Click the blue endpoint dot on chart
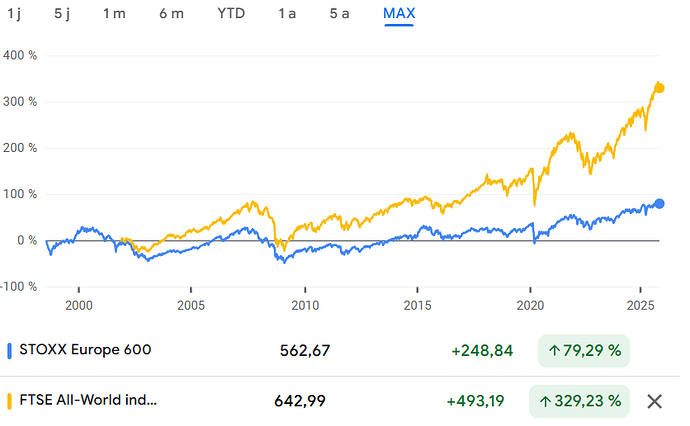This screenshot has height=426, width=690. pyautogui.click(x=659, y=204)
